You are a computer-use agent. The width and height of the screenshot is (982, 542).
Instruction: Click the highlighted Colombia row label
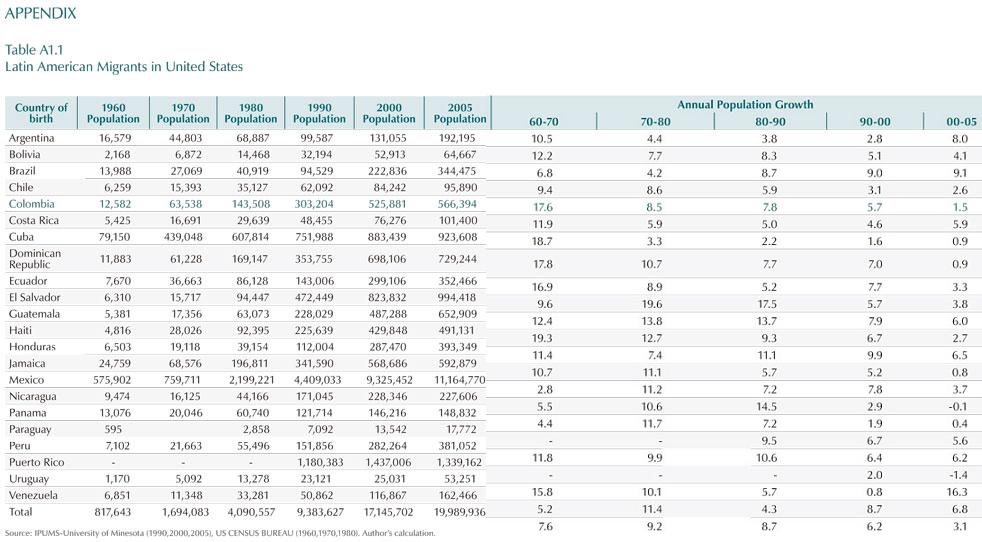(x=32, y=204)
